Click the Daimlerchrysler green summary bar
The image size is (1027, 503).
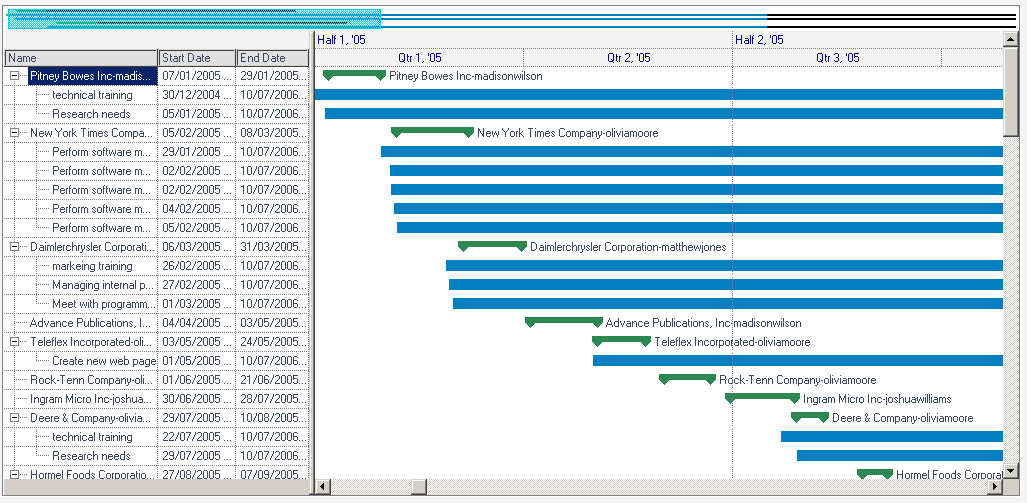click(493, 246)
